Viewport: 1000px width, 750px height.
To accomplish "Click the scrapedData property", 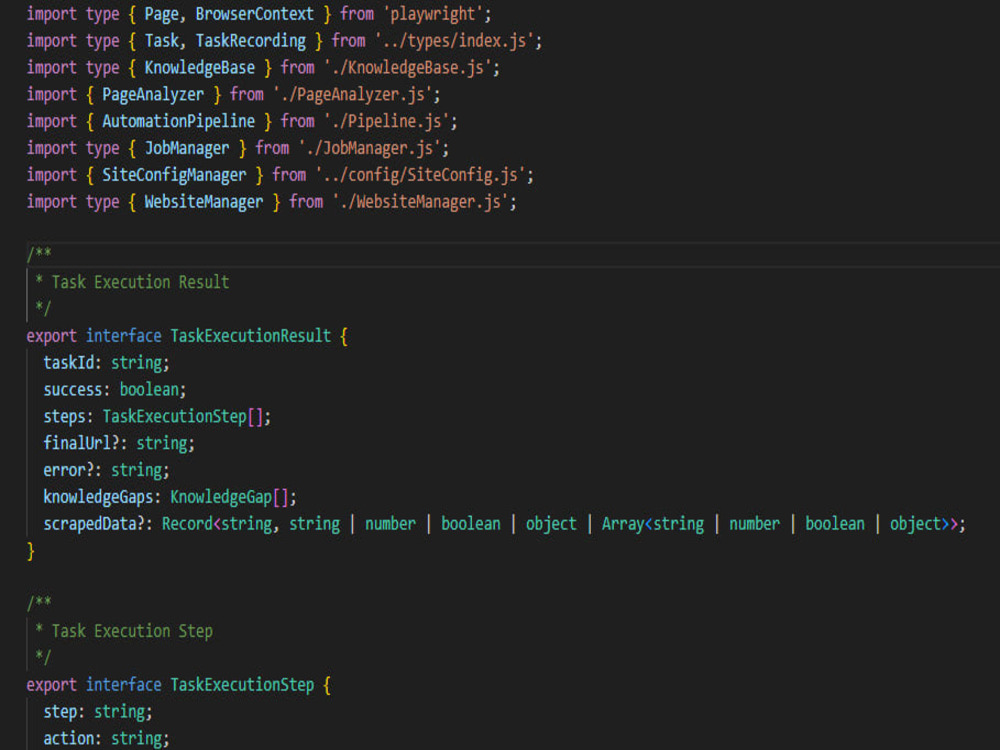I will pyautogui.click(x=89, y=523).
